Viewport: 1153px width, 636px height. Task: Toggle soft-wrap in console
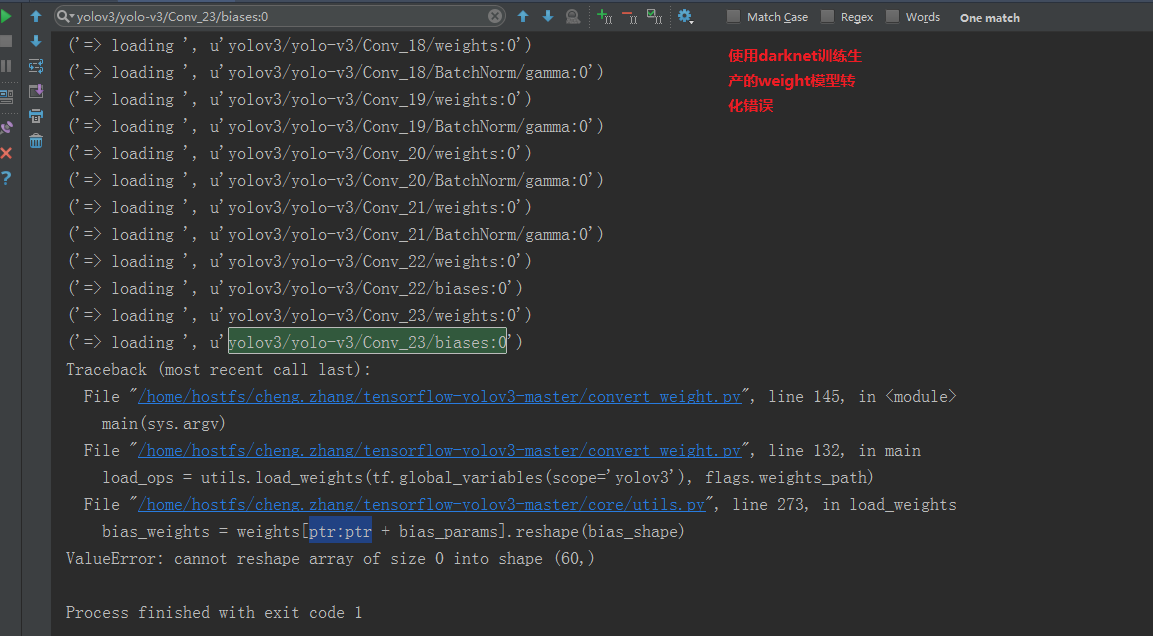pos(37,65)
